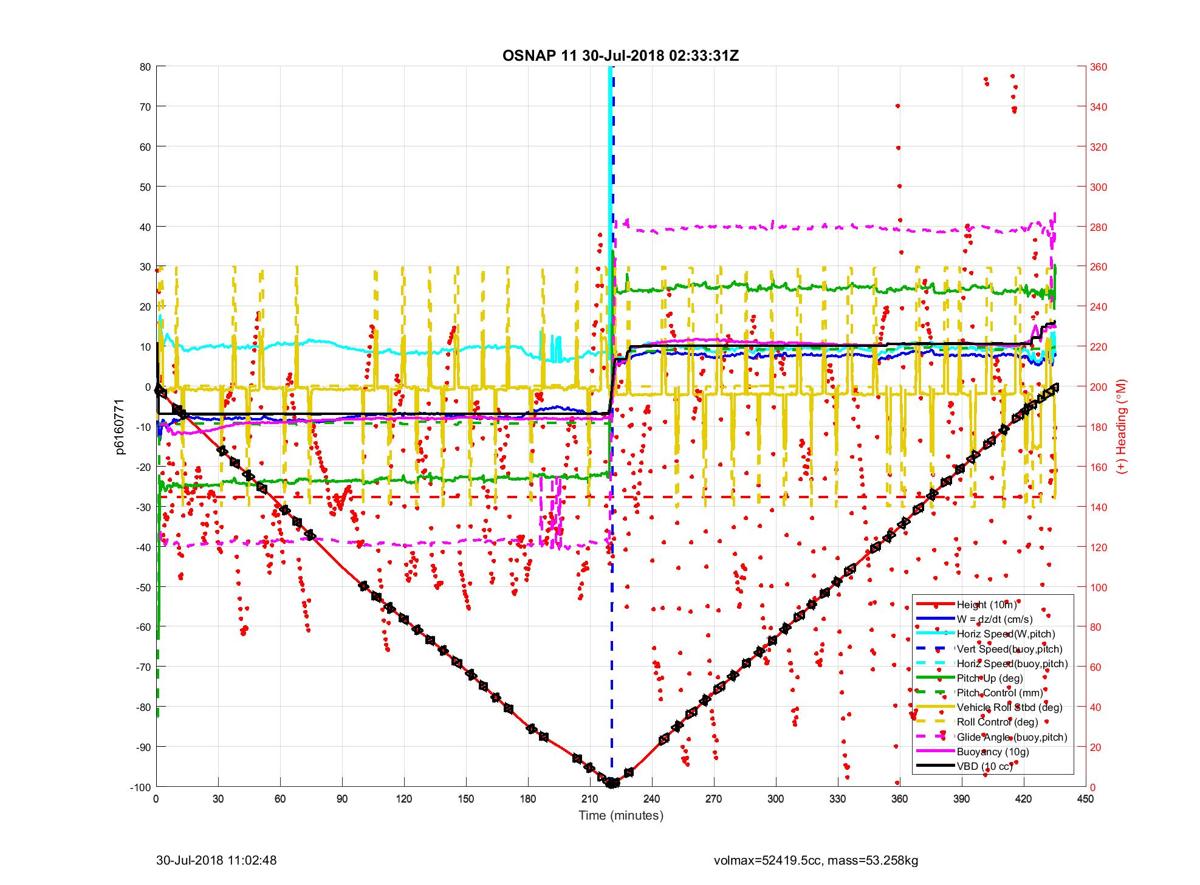1200x885 pixels.
Task: Click the "Pitch Up (deg)" legend entry
Action: click(992, 678)
